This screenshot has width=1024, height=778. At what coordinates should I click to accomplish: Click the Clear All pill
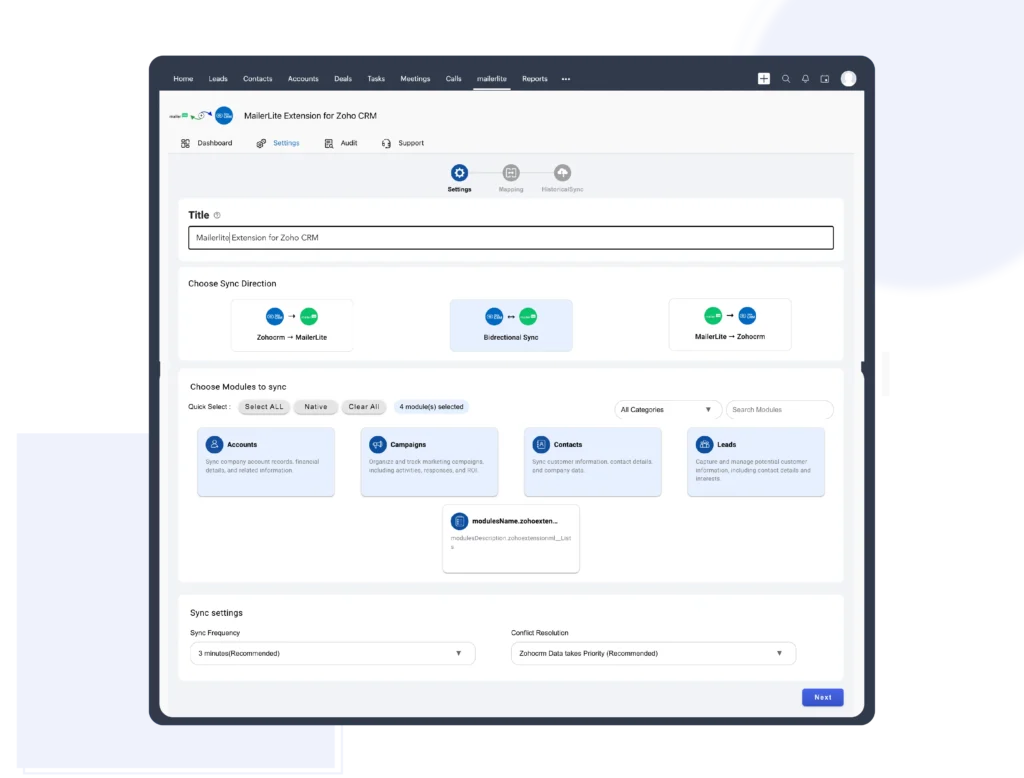coord(364,407)
